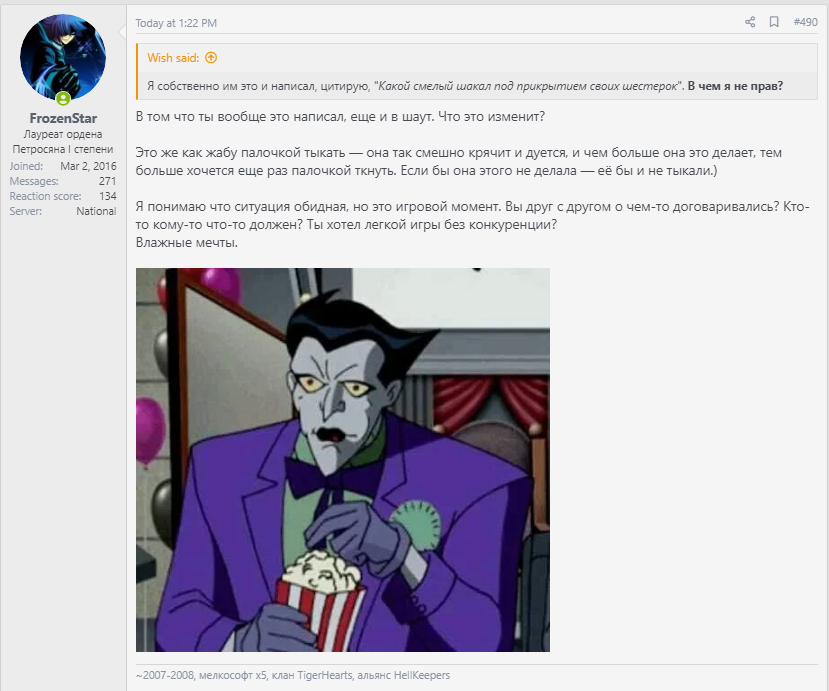Click the "Messages:" stat label

coord(34,181)
